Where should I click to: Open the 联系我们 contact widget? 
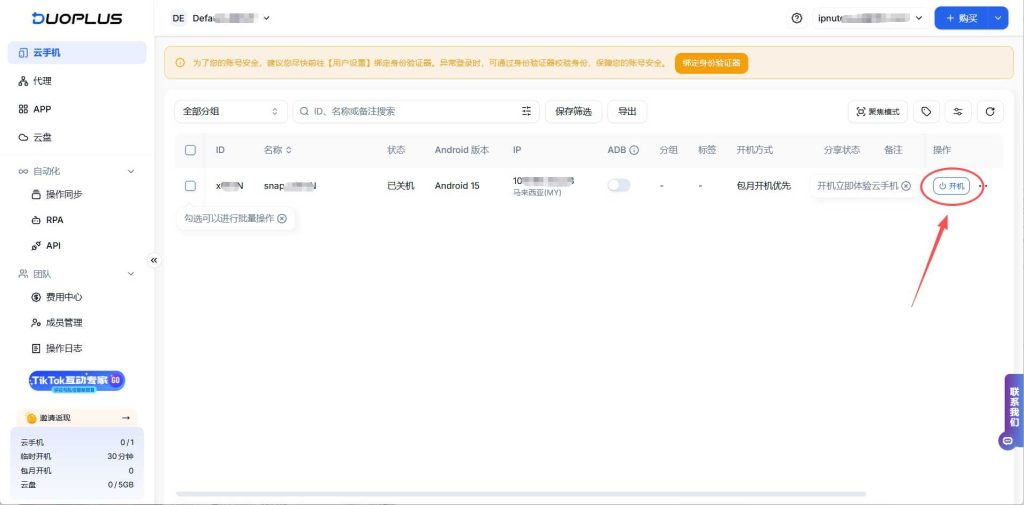pos(1013,410)
